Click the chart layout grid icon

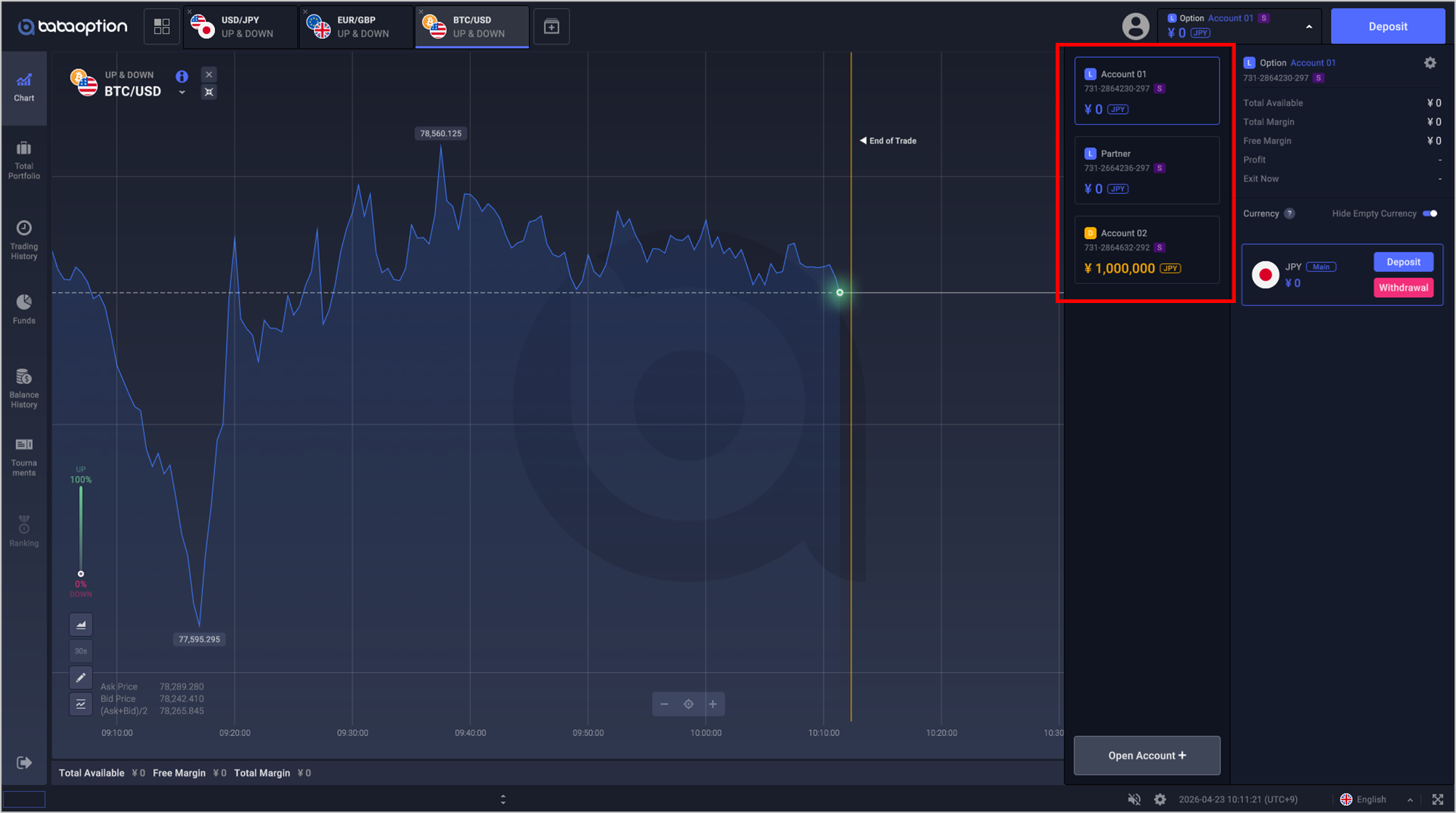[x=161, y=27]
